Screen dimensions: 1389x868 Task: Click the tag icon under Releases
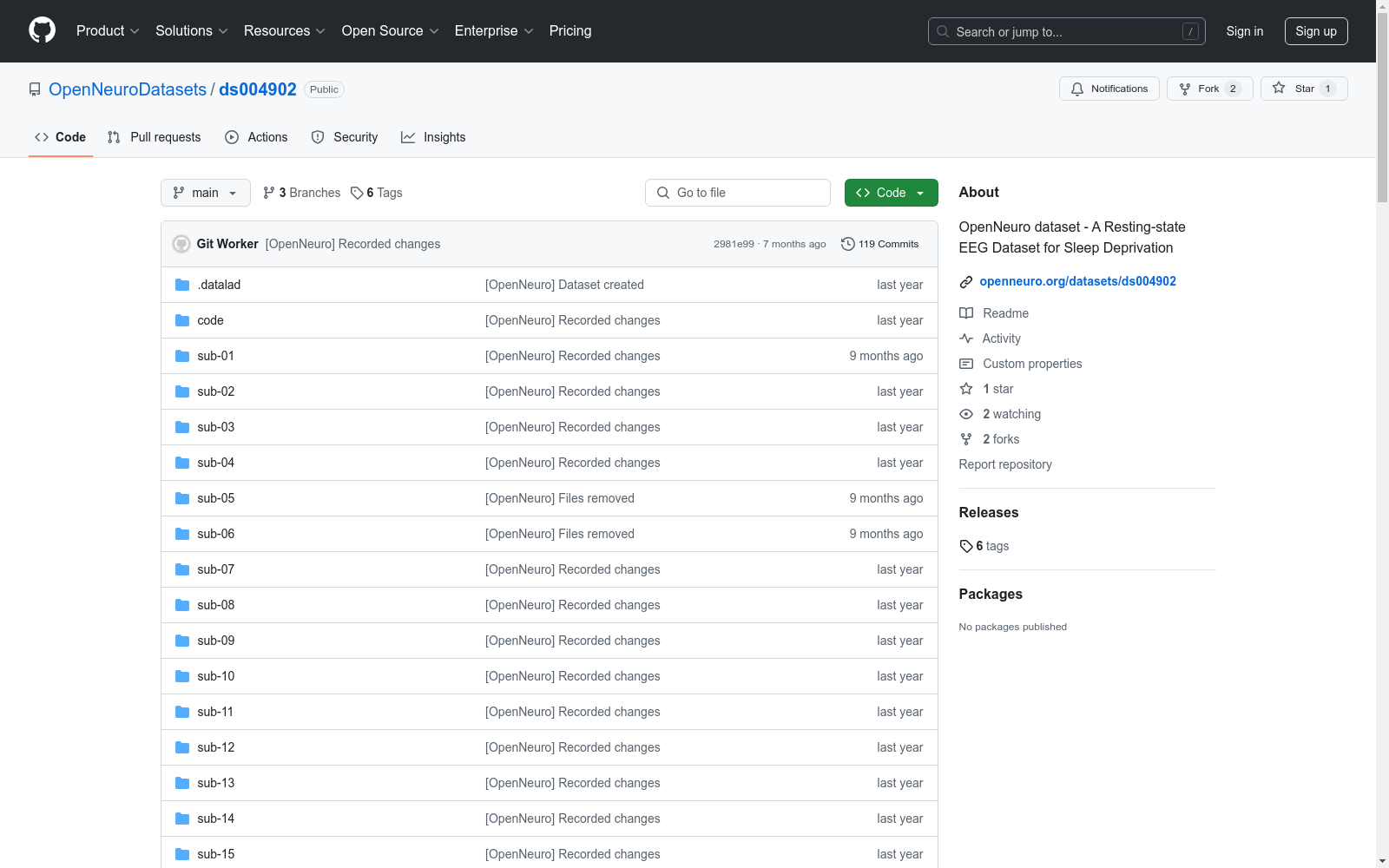[966, 546]
